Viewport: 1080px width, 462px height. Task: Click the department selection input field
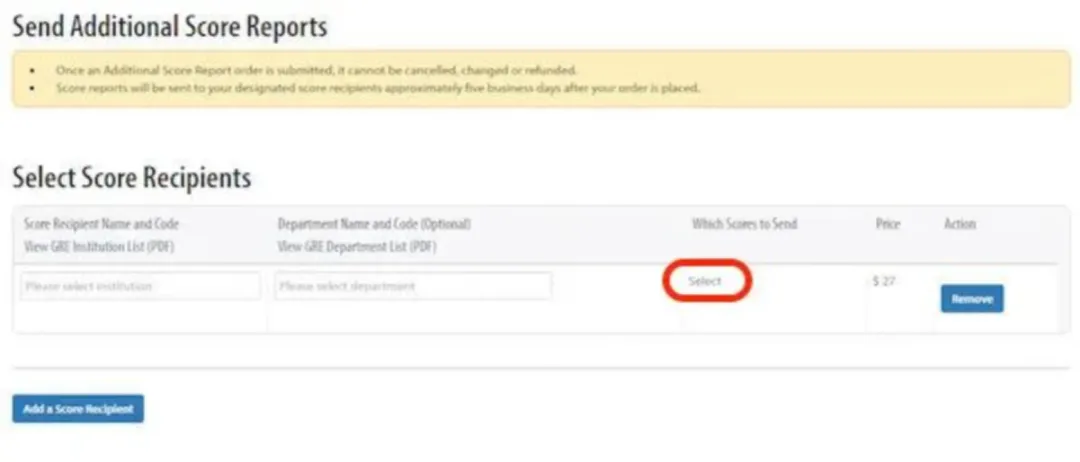(413, 286)
